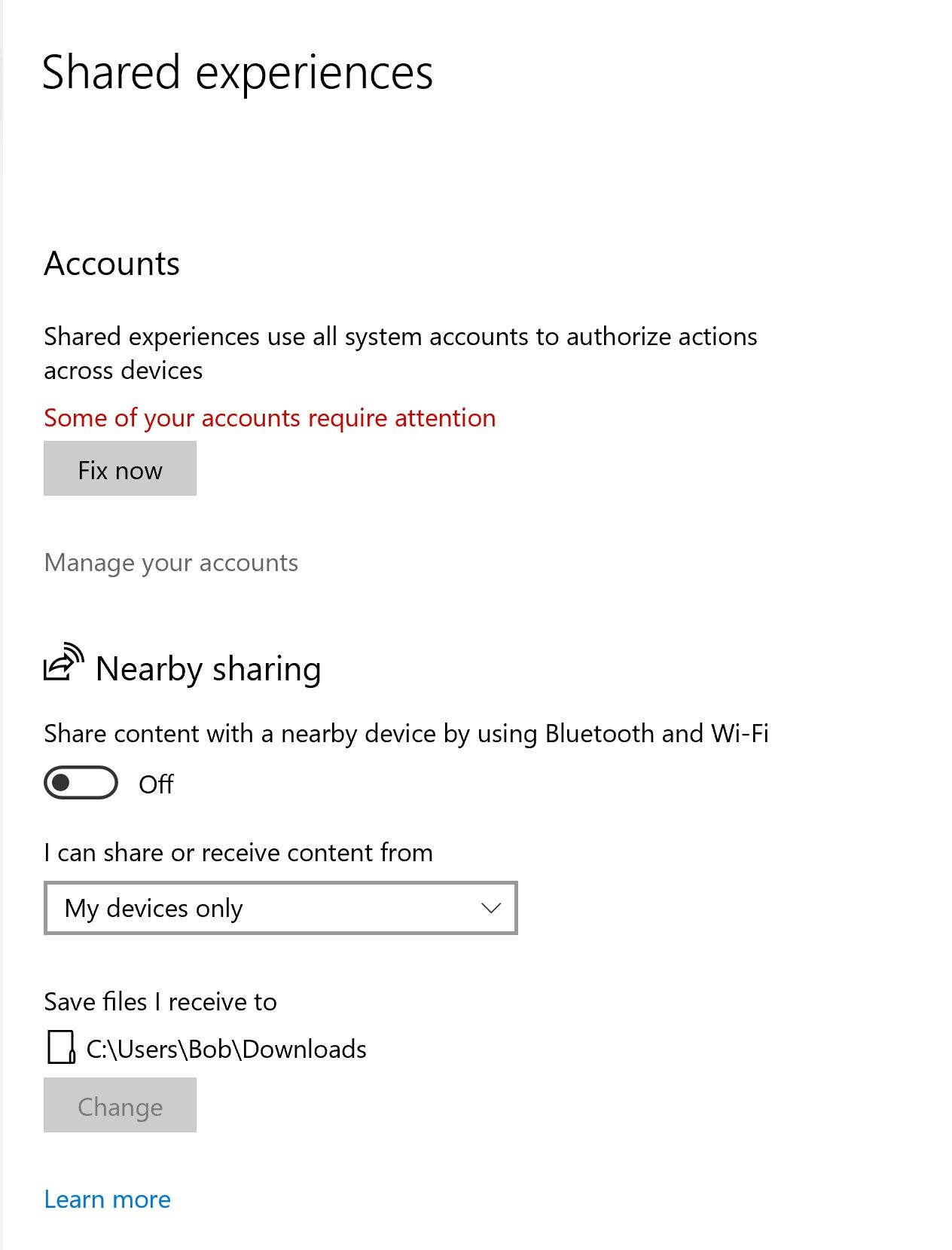Click the red accounts require attention warning
Viewport: 952px width, 1250px height.
[270, 417]
